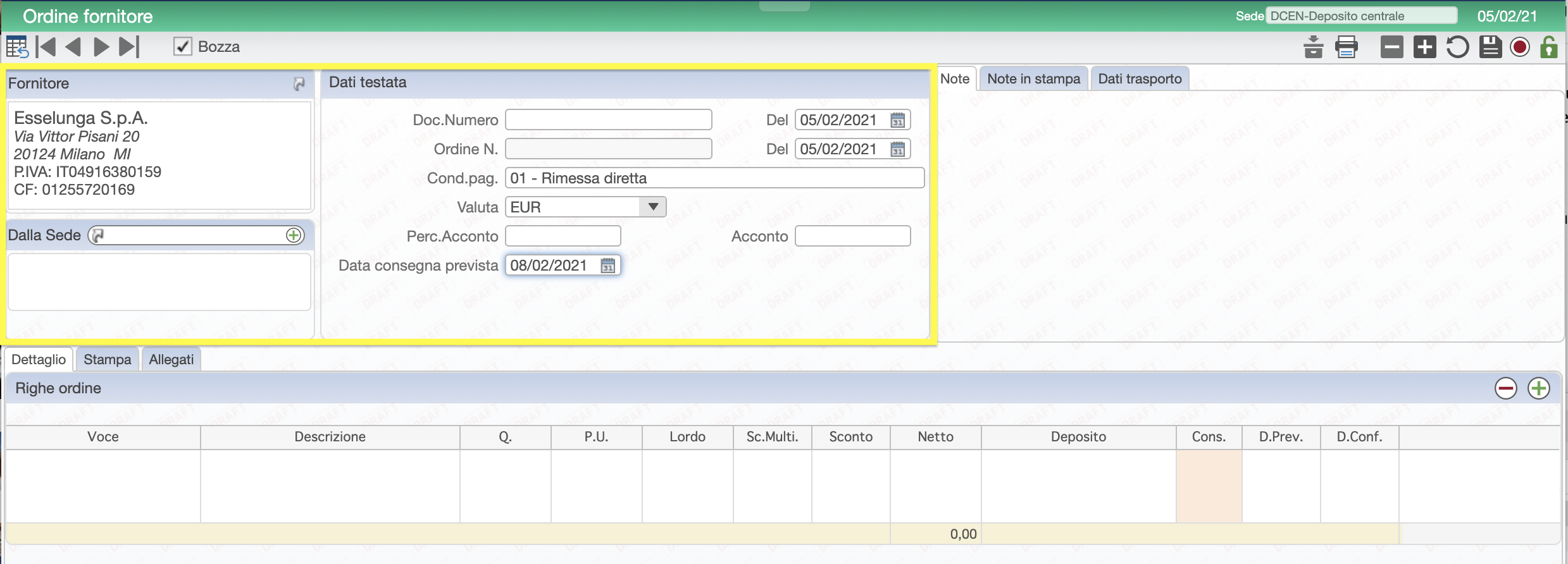Click the Sc.Multi. column header
The width and height of the screenshot is (1568, 564).
pyautogui.click(x=773, y=437)
